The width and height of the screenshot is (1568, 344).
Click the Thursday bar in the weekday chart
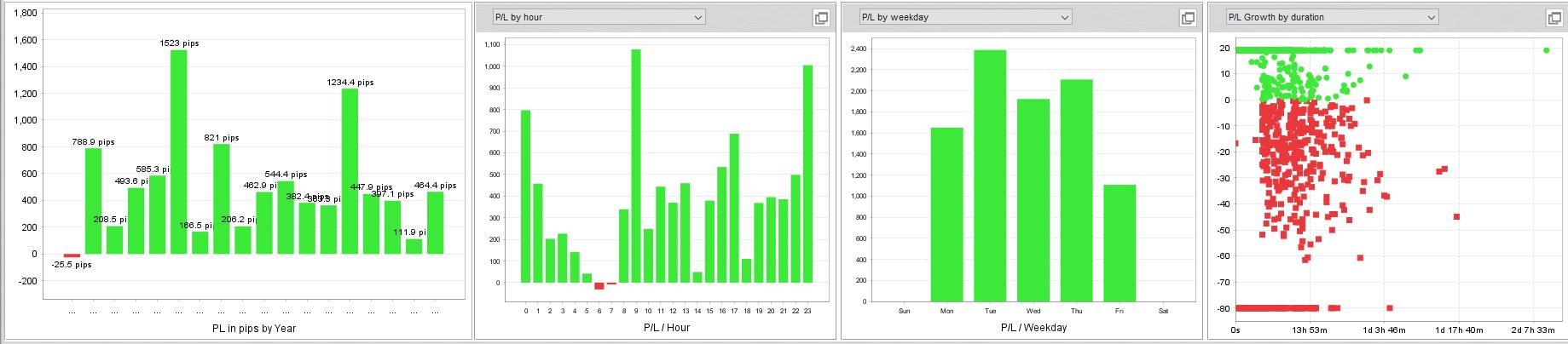(1076, 191)
